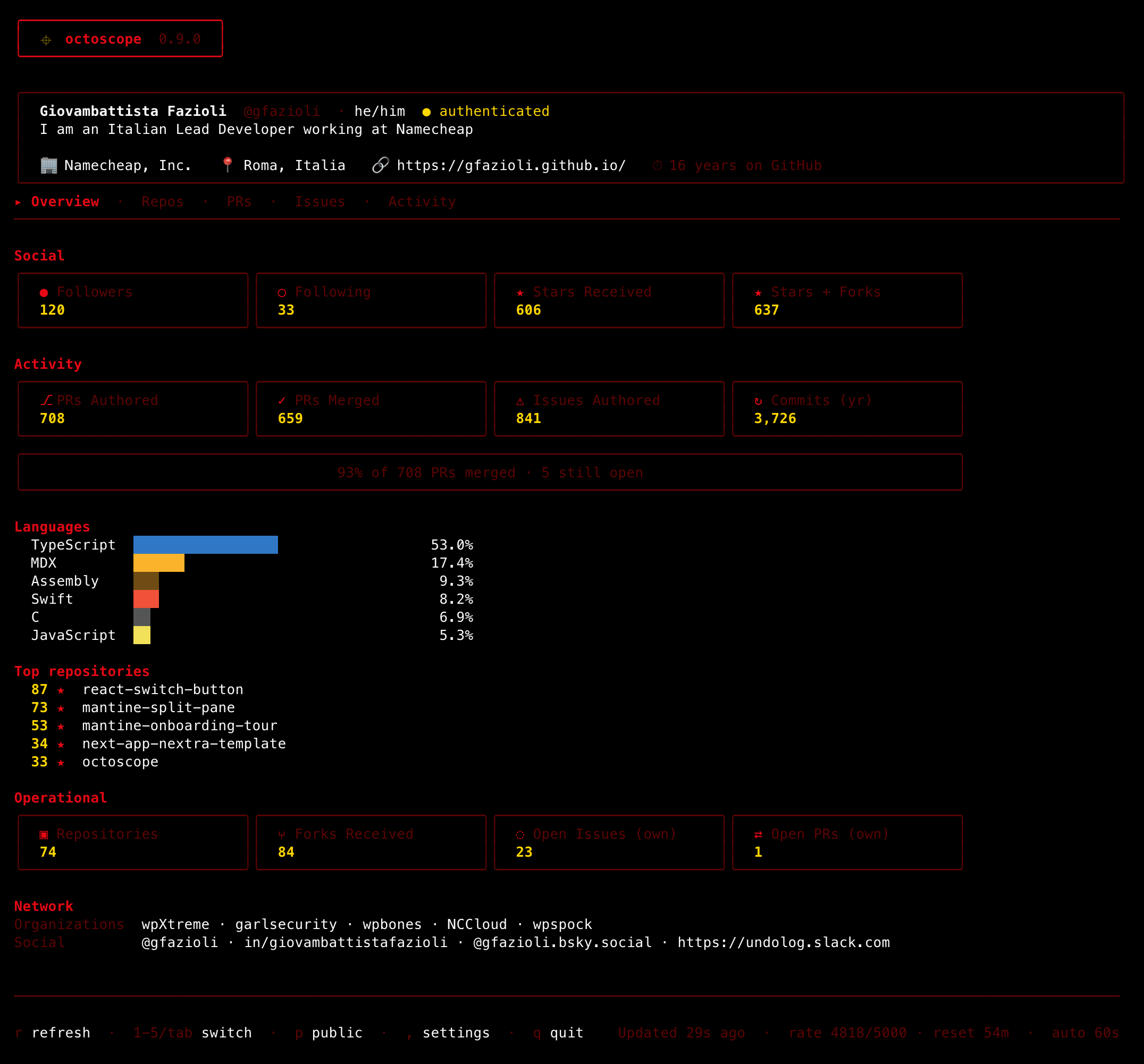Switch to the PRs tab
Viewport: 1144px width, 1064px height.
239,201
